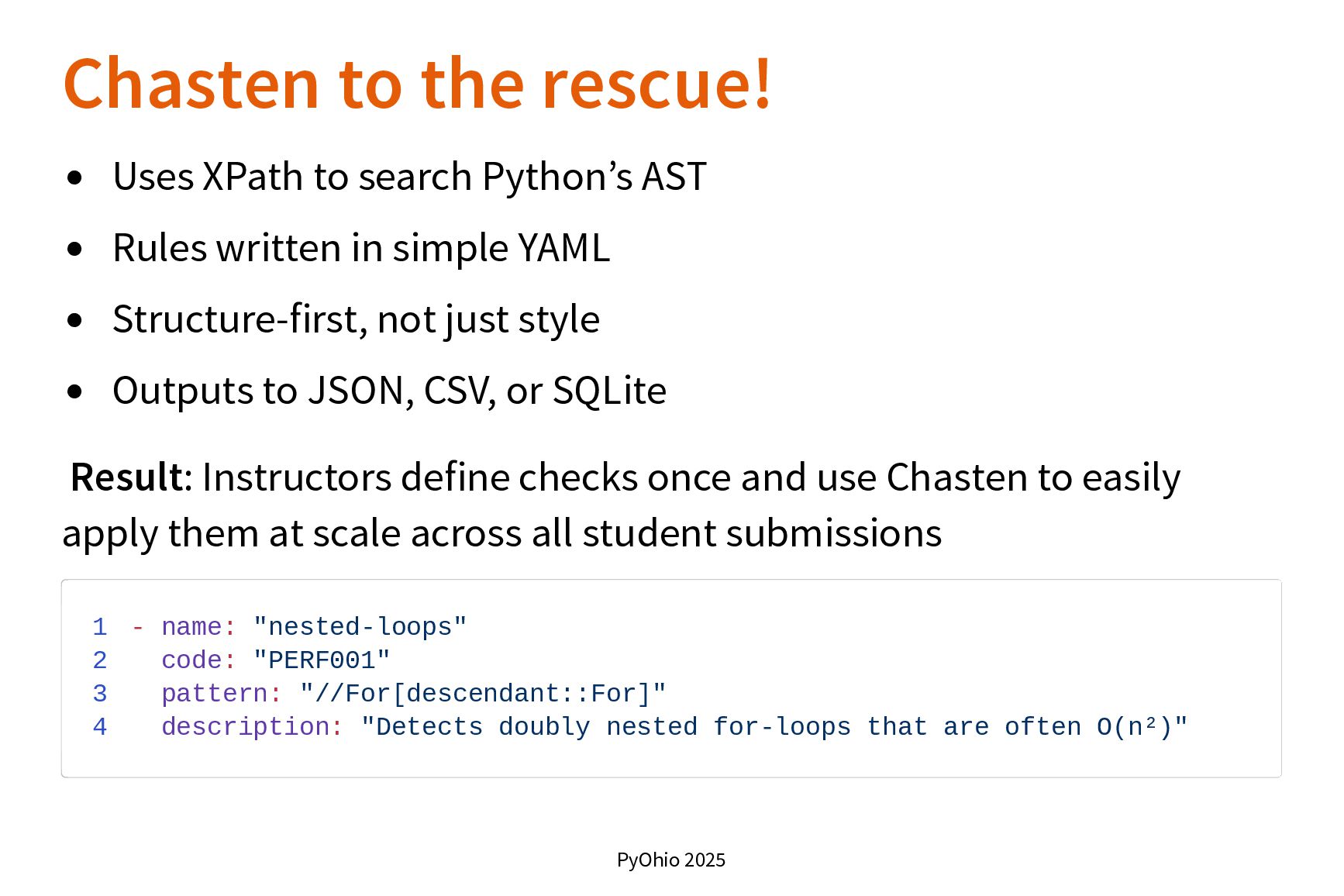Click the 'Rules written in simple YAML' bullet
This screenshot has height=896, width=1344.
pyautogui.click(x=361, y=248)
